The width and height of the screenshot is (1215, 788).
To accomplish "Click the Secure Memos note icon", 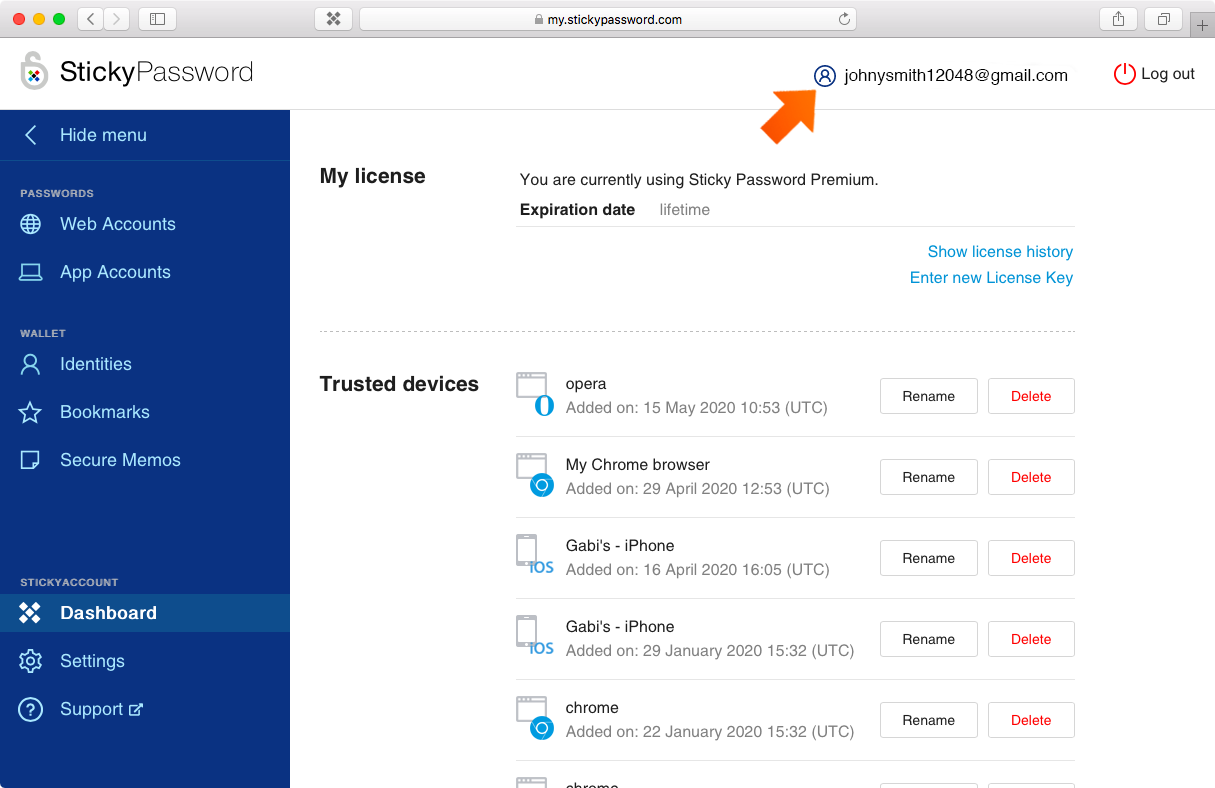I will [x=31, y=460].
